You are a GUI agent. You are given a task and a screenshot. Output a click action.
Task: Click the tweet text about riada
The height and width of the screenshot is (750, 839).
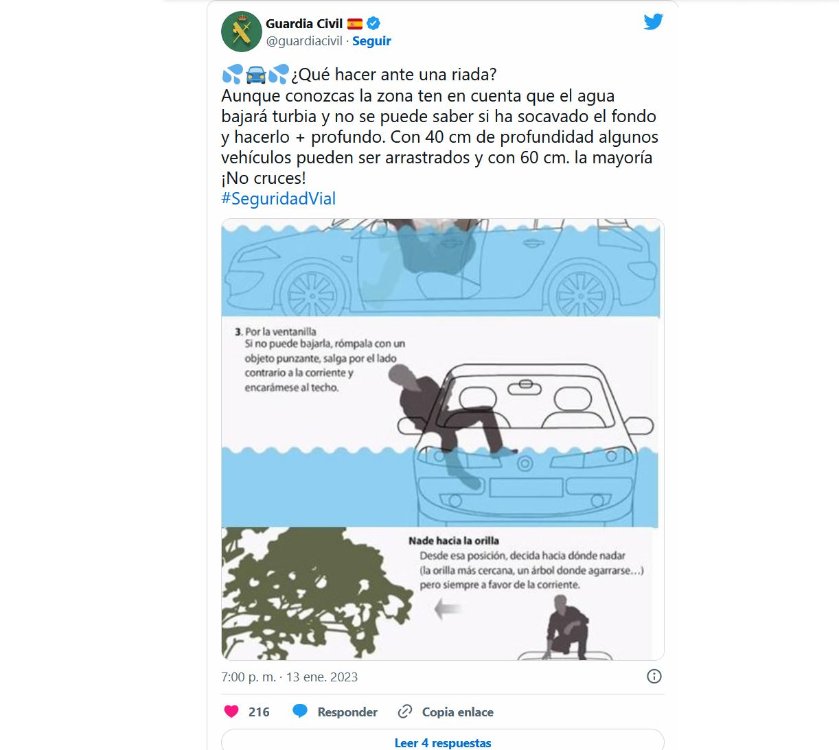439,126
